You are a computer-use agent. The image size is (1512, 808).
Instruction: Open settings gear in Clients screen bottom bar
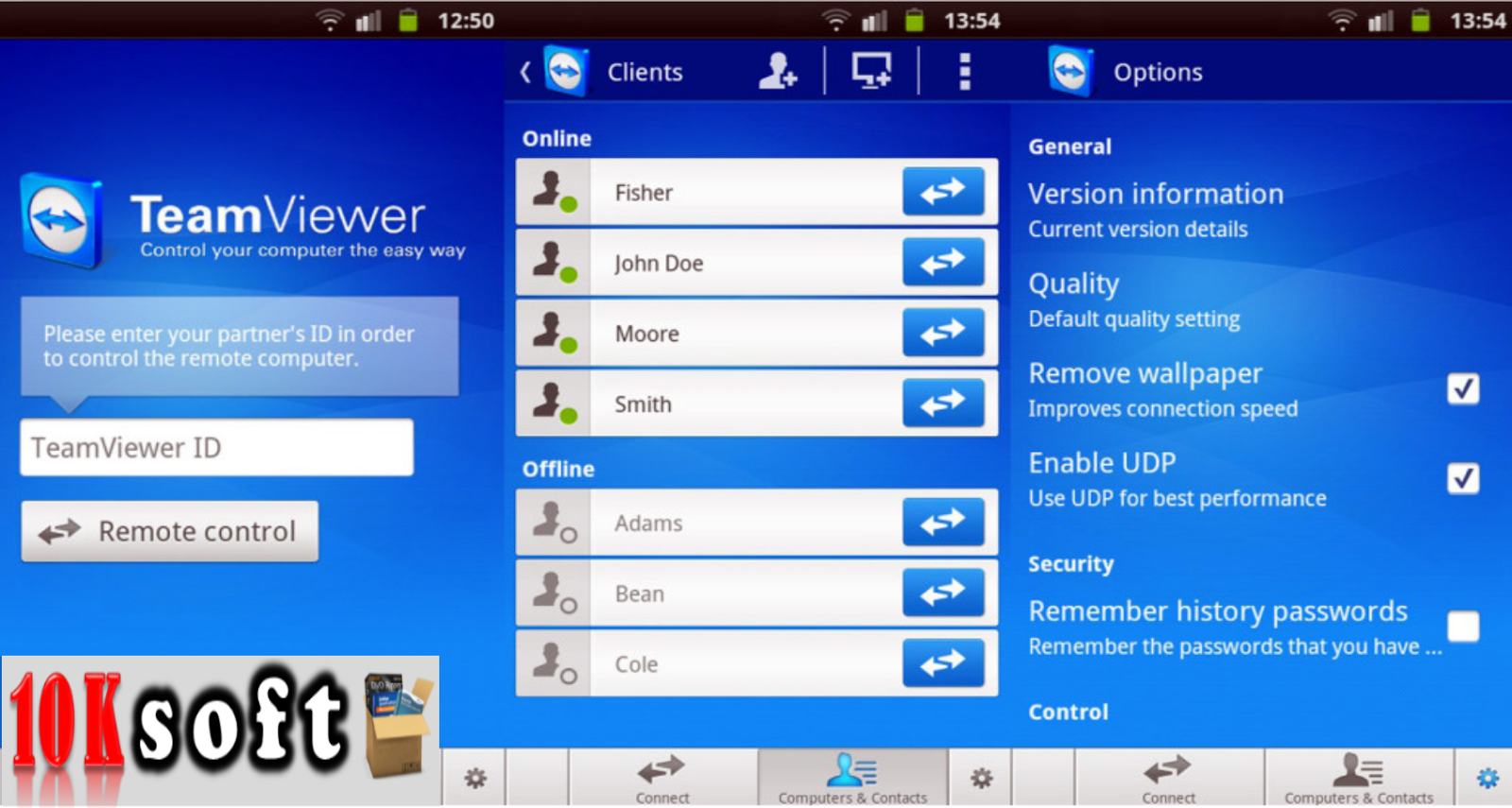click(x=981, y=778)
